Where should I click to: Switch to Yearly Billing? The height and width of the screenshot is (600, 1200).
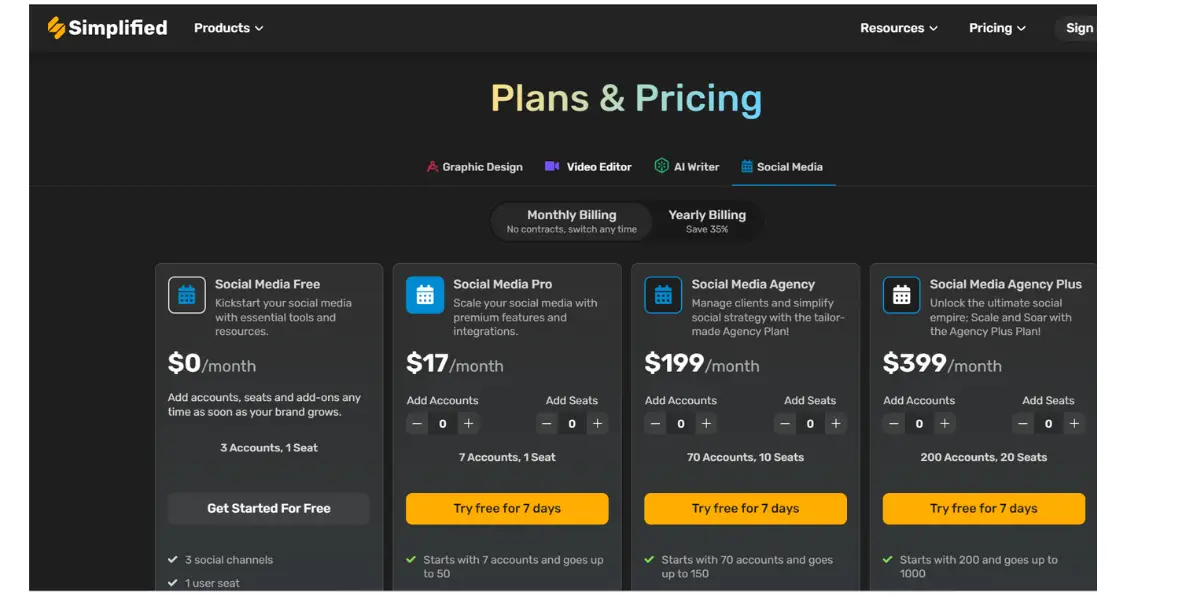707,221
